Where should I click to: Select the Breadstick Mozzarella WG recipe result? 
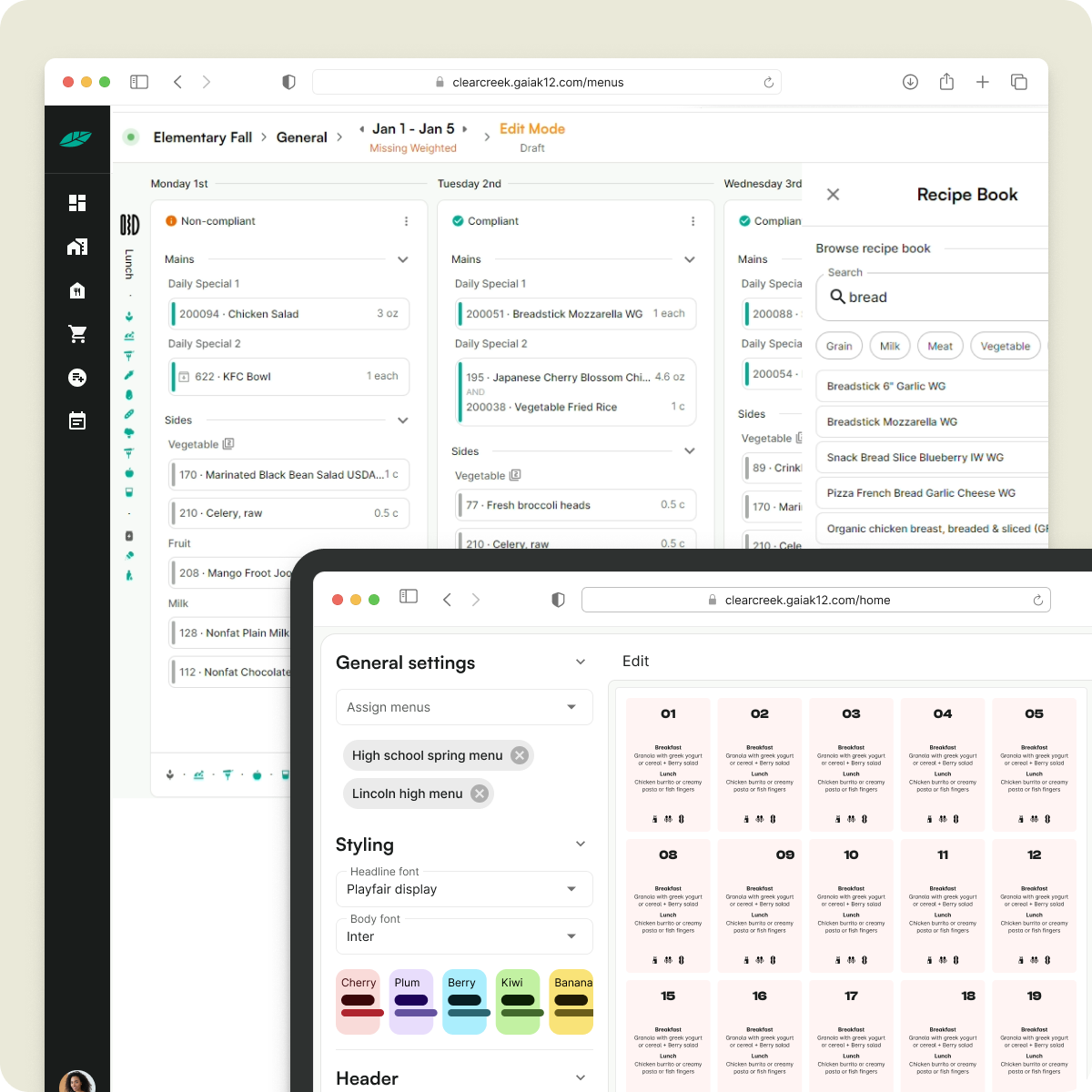pyautogui.click(x=892, y=421)
